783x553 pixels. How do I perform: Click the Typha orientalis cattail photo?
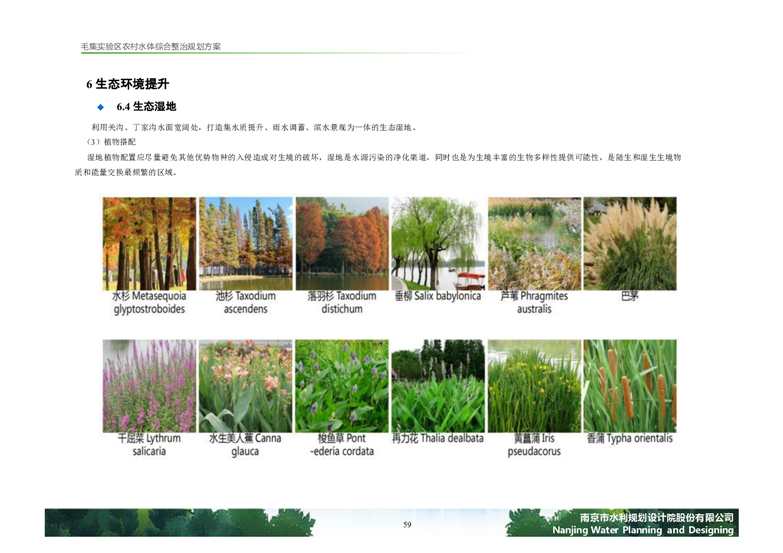(630, 385)
